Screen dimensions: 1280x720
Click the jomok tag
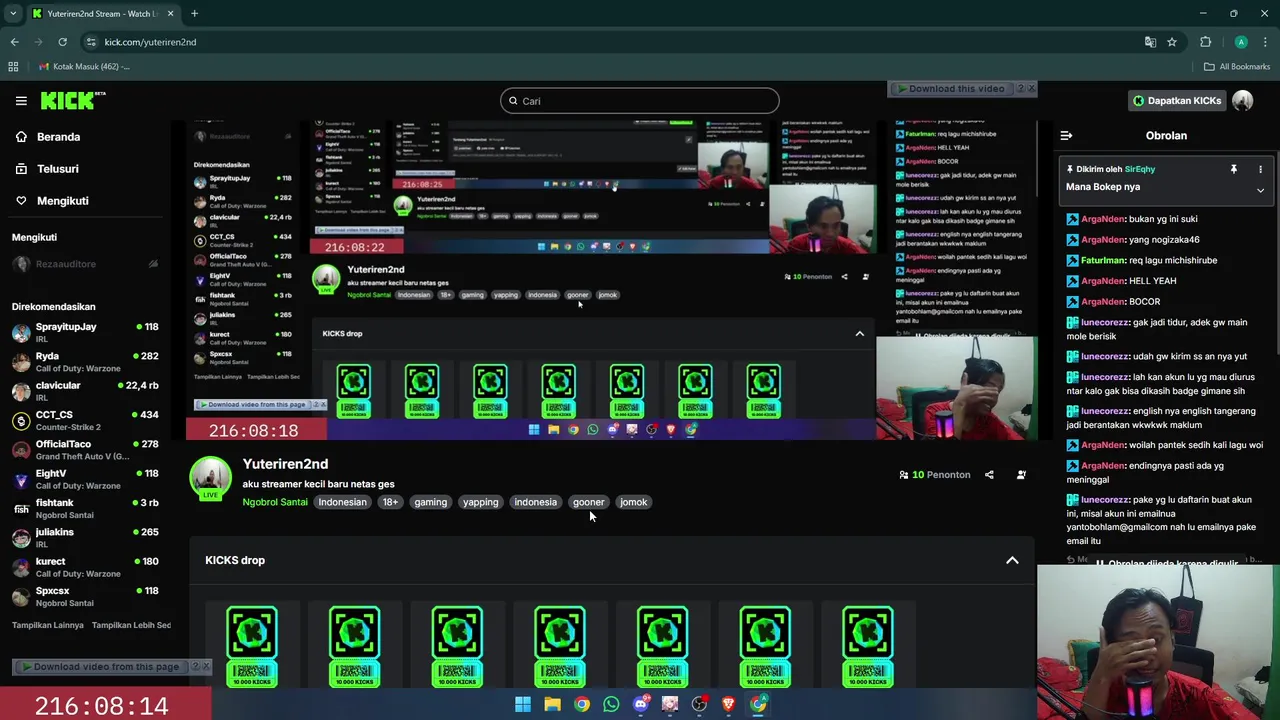pyautogui.click(x=633, y=502)
